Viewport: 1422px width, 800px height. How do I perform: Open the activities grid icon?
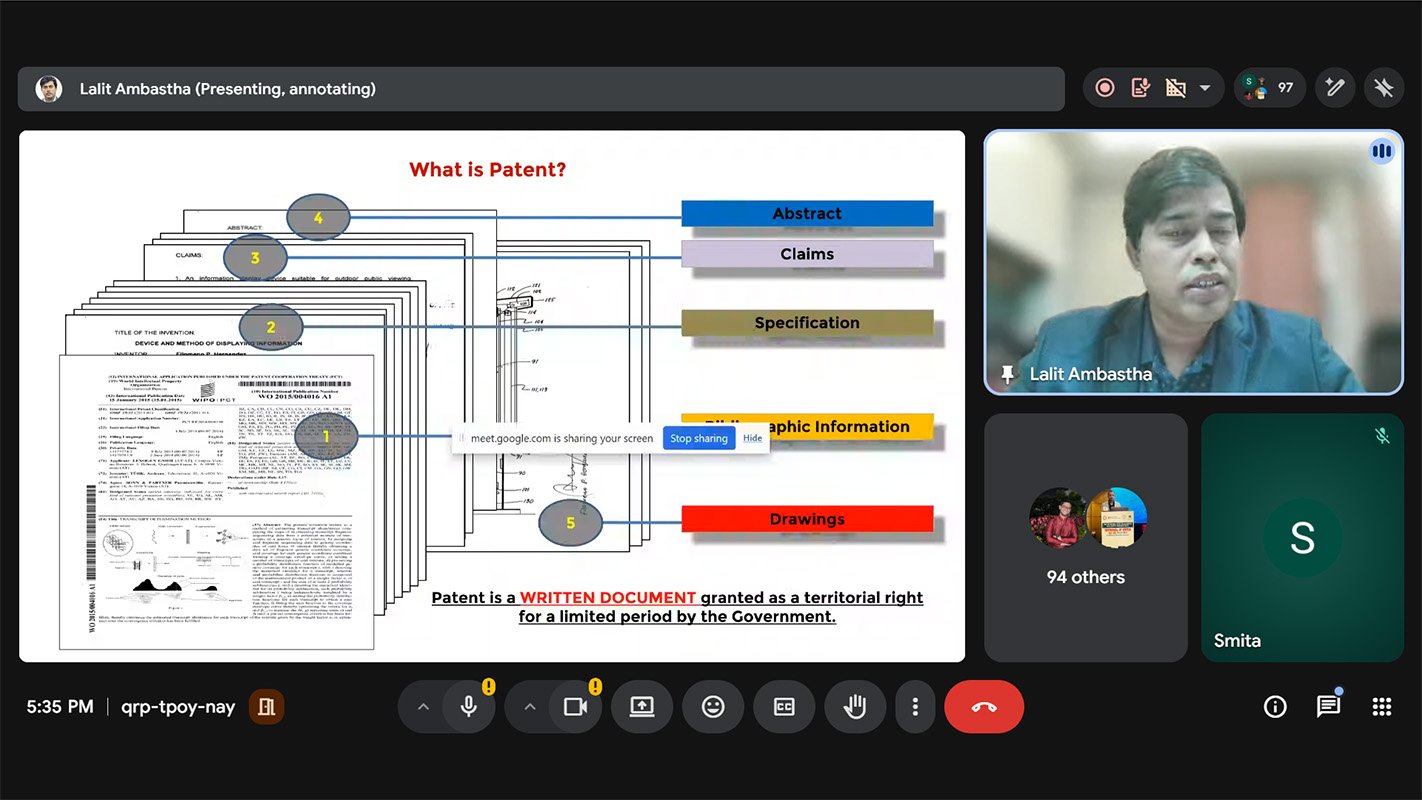1382,707
